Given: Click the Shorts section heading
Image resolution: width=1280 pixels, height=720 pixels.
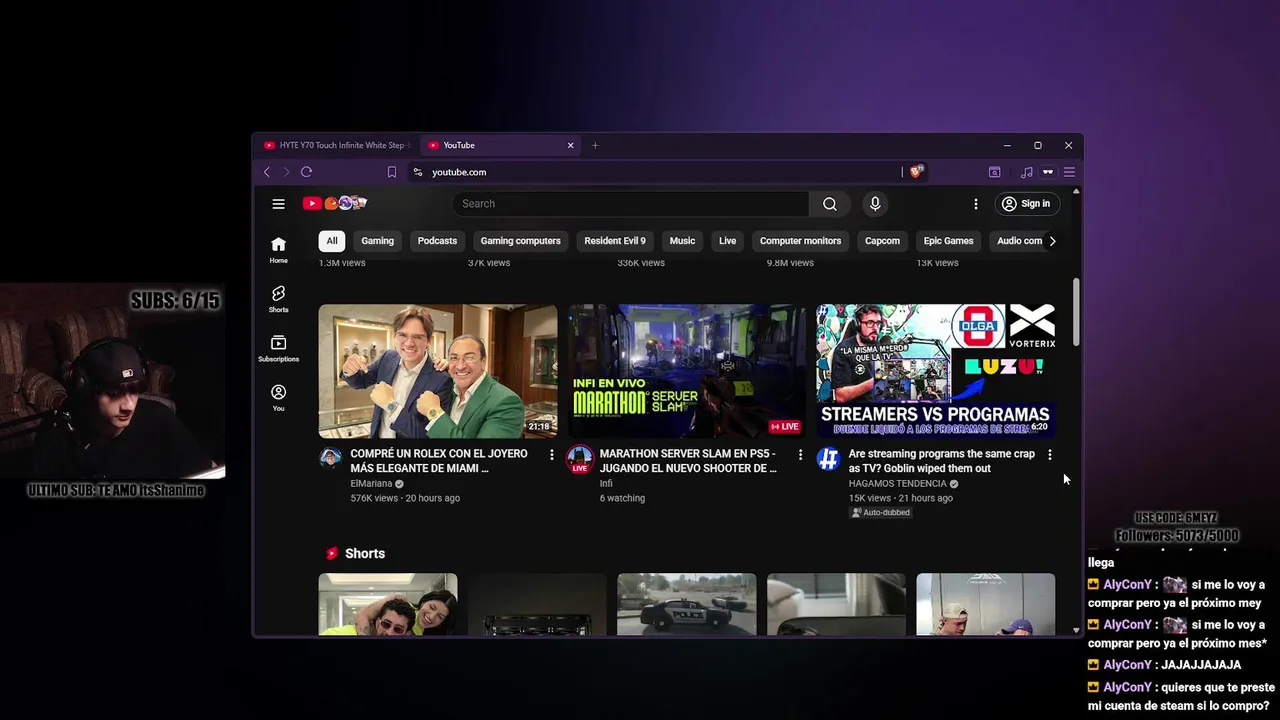Looking at the screenshot, I should click(x=364, y=554).
